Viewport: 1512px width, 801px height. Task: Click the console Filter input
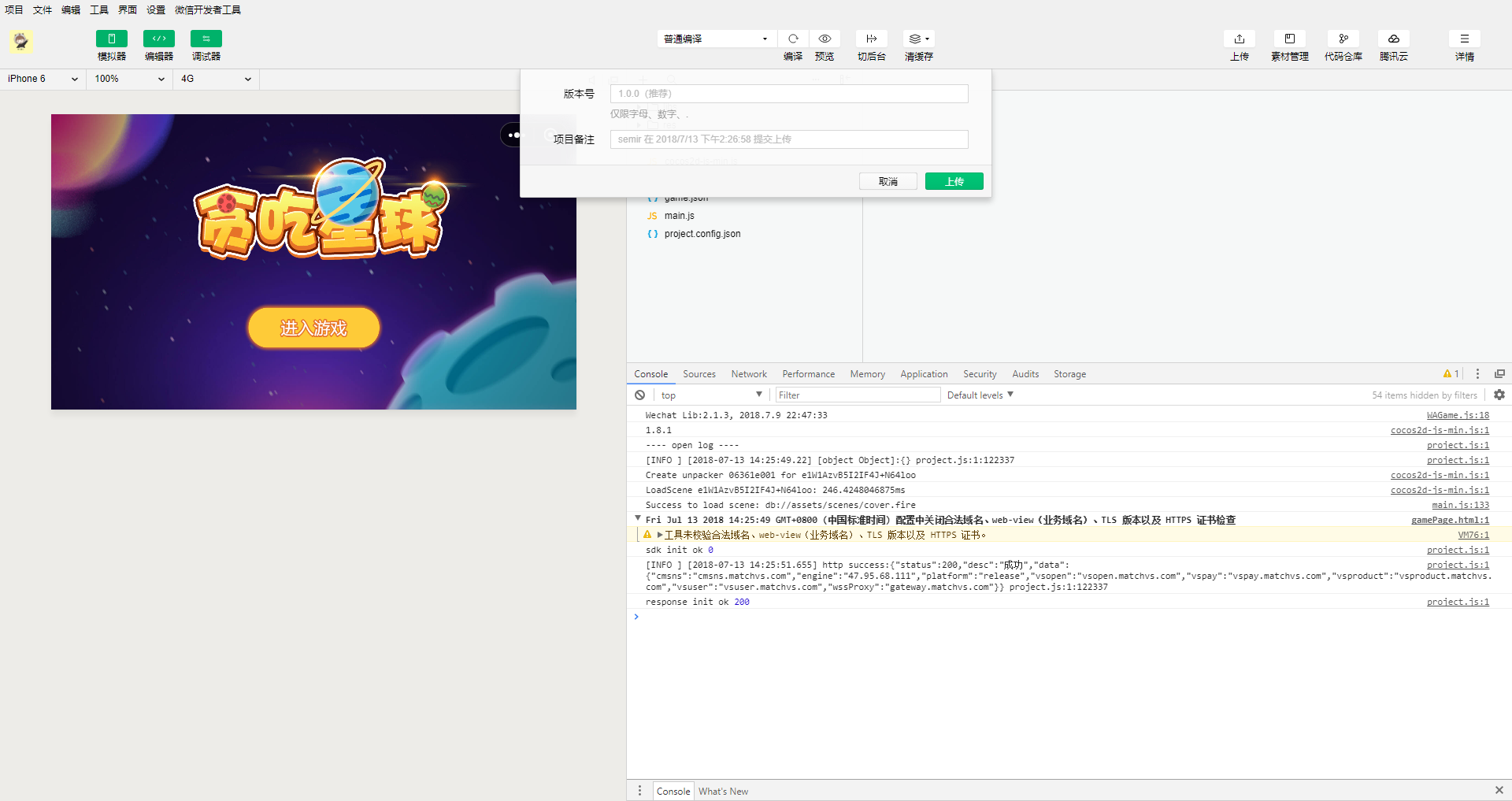click(x=858, y=395)
